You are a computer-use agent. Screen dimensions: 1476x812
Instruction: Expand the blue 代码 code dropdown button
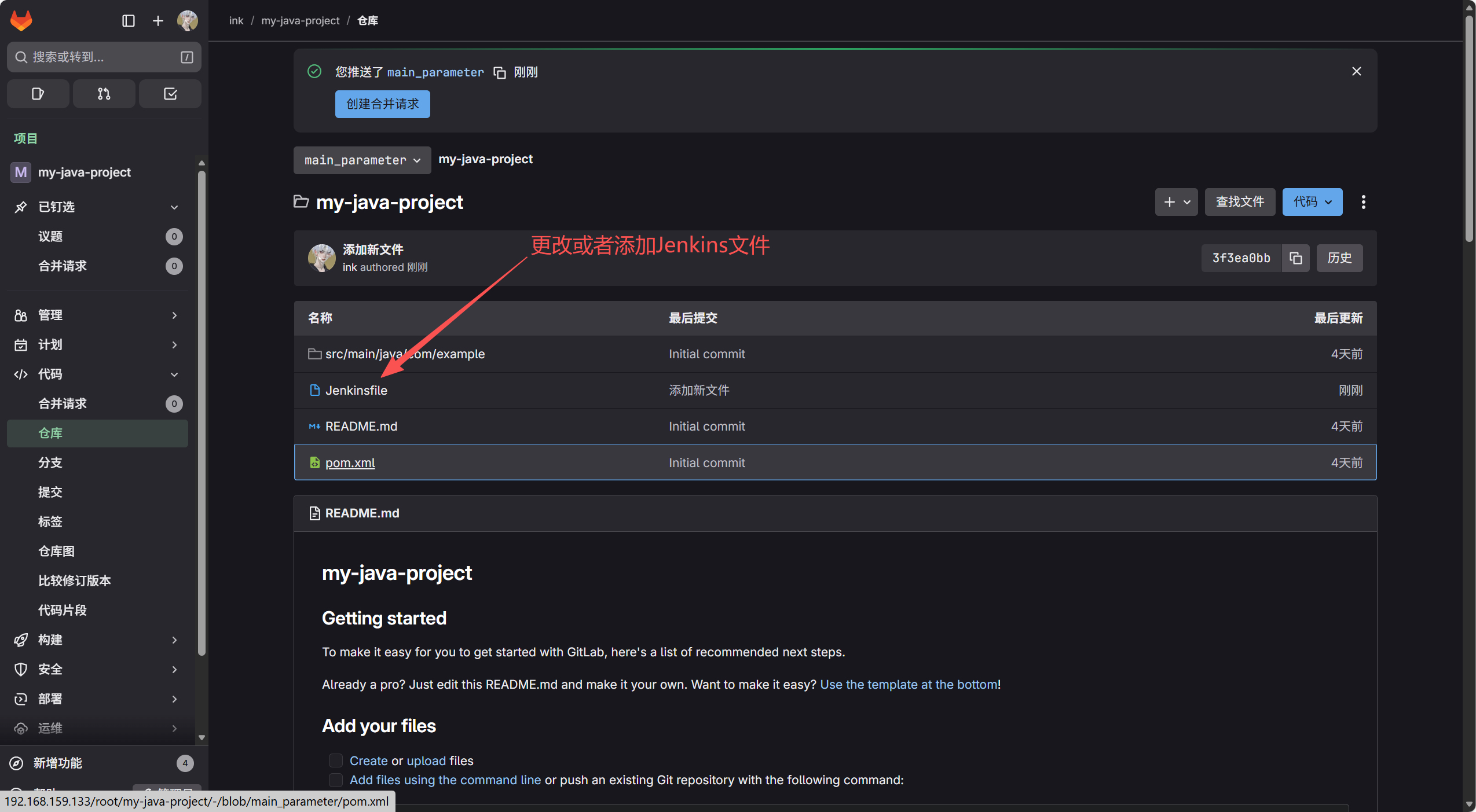(x=1312, y=202)
